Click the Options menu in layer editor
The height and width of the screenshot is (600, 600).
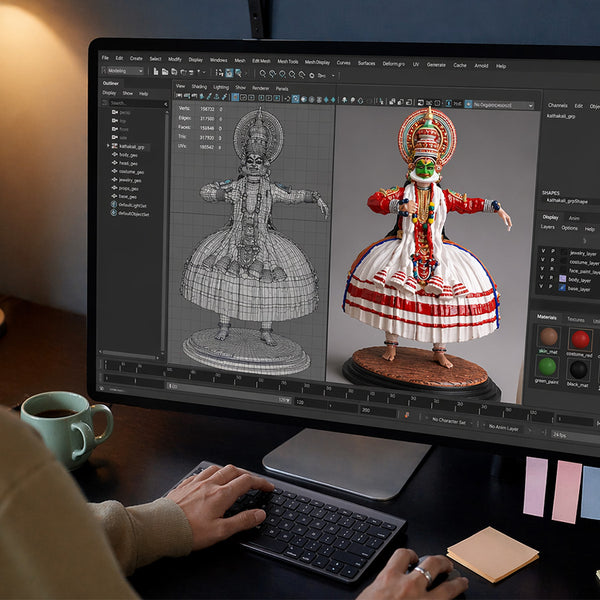click(569, 228)
